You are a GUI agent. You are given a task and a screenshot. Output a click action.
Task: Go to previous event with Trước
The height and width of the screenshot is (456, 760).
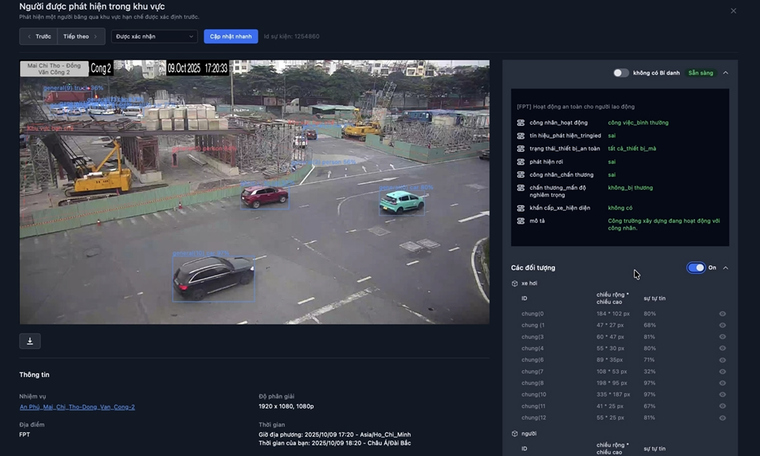pyautogui.click(x=38, y=36)
